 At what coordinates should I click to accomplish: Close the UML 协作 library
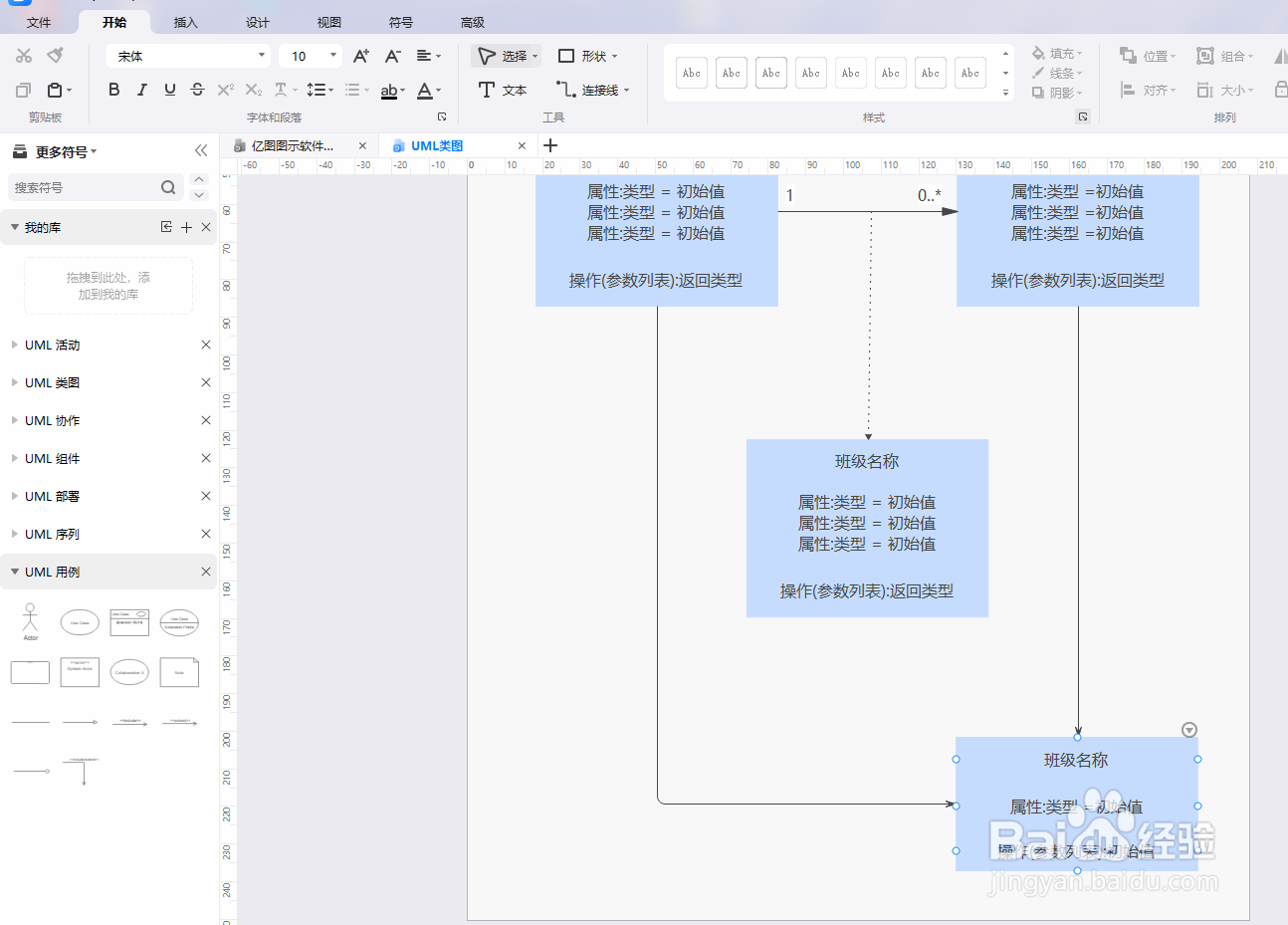click(206, 420)
